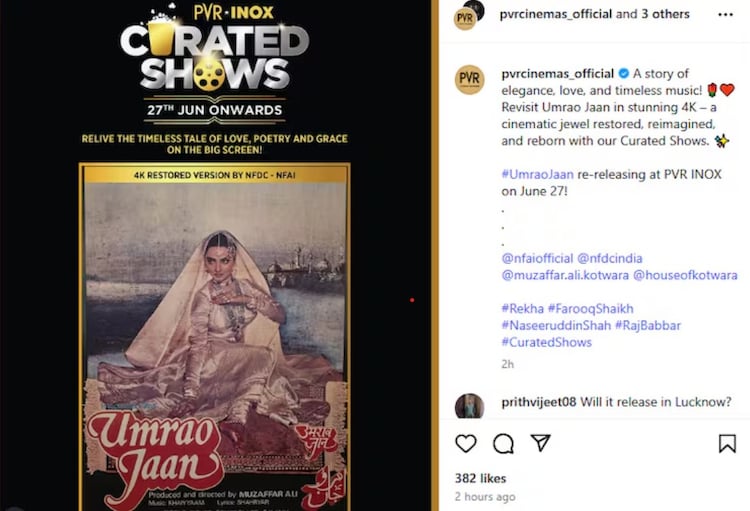Share post with paper plane icon
This screenshot has width=750, height=511.
[540, 443]
